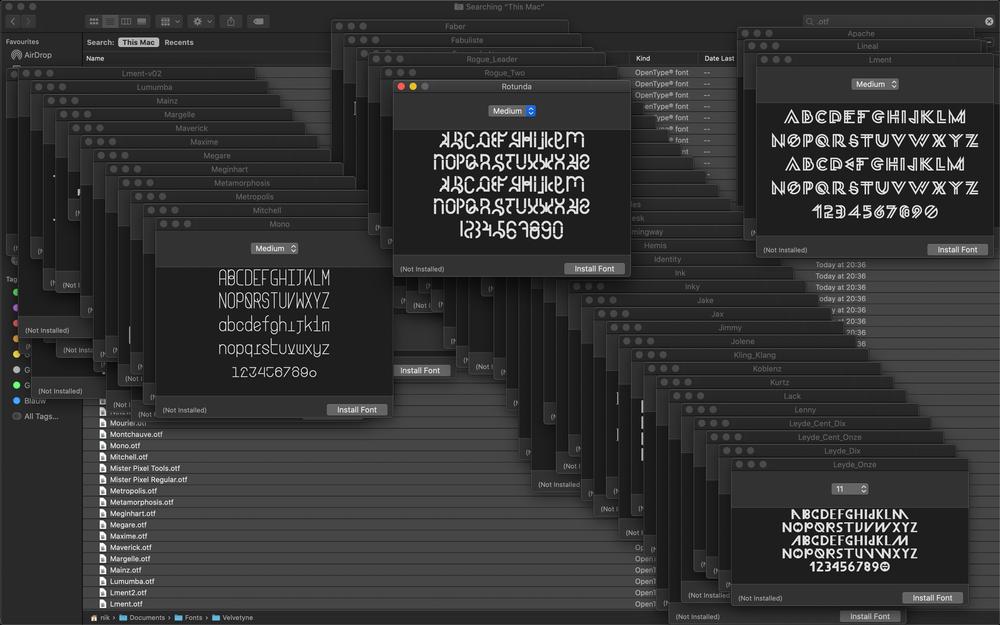Click the Edit Tags toolbar icon
Screen dimensions: 1000x625
258,22
